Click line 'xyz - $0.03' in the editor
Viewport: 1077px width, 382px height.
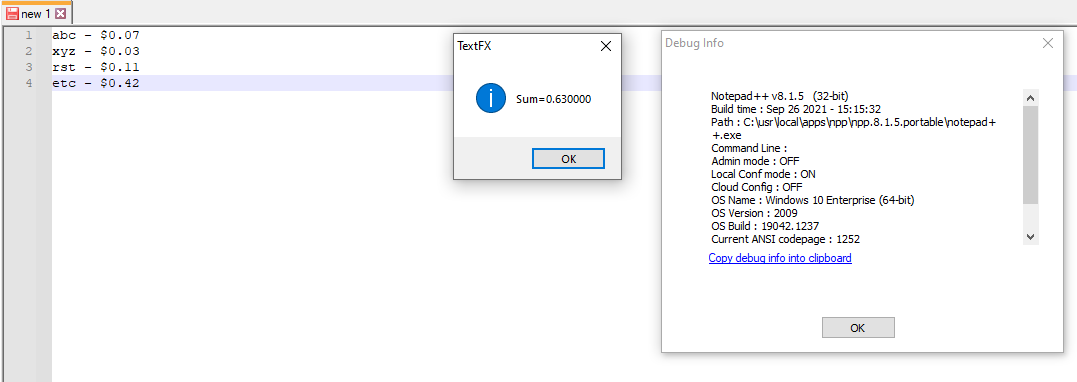point(96,51)
